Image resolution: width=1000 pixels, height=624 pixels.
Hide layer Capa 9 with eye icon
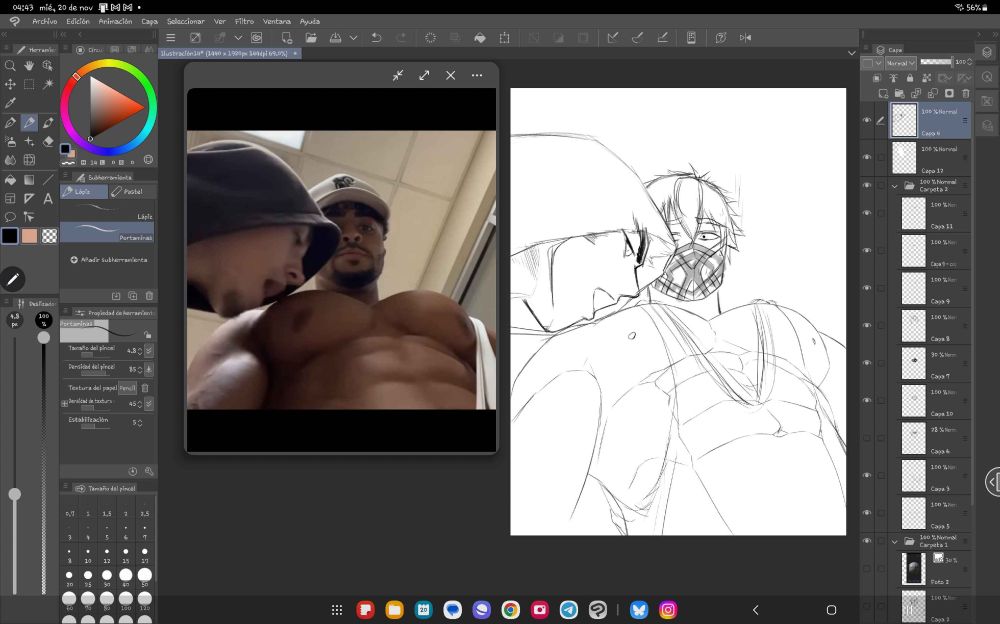click(867, 288)
